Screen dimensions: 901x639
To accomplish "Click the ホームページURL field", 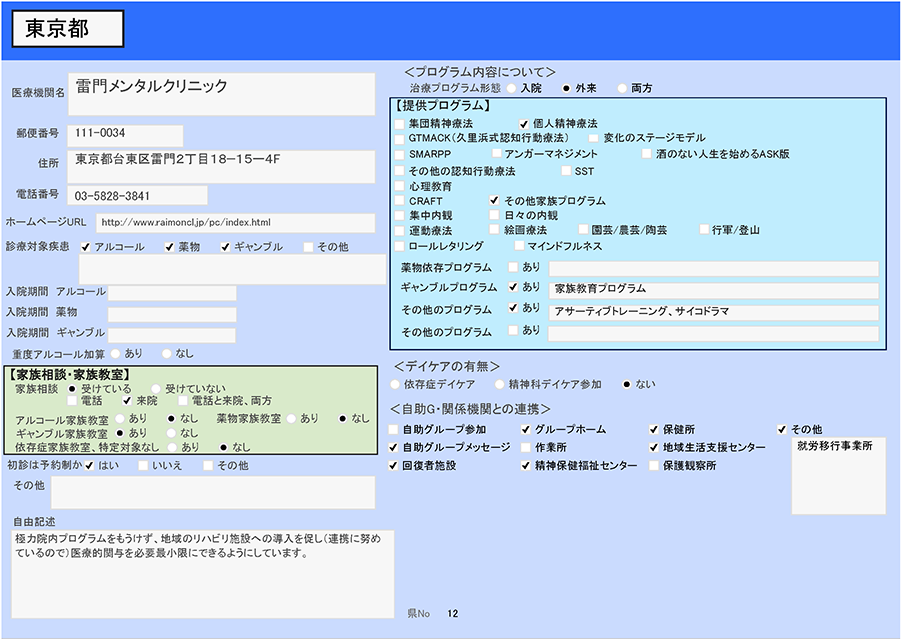I will click(x=235, y=223).
